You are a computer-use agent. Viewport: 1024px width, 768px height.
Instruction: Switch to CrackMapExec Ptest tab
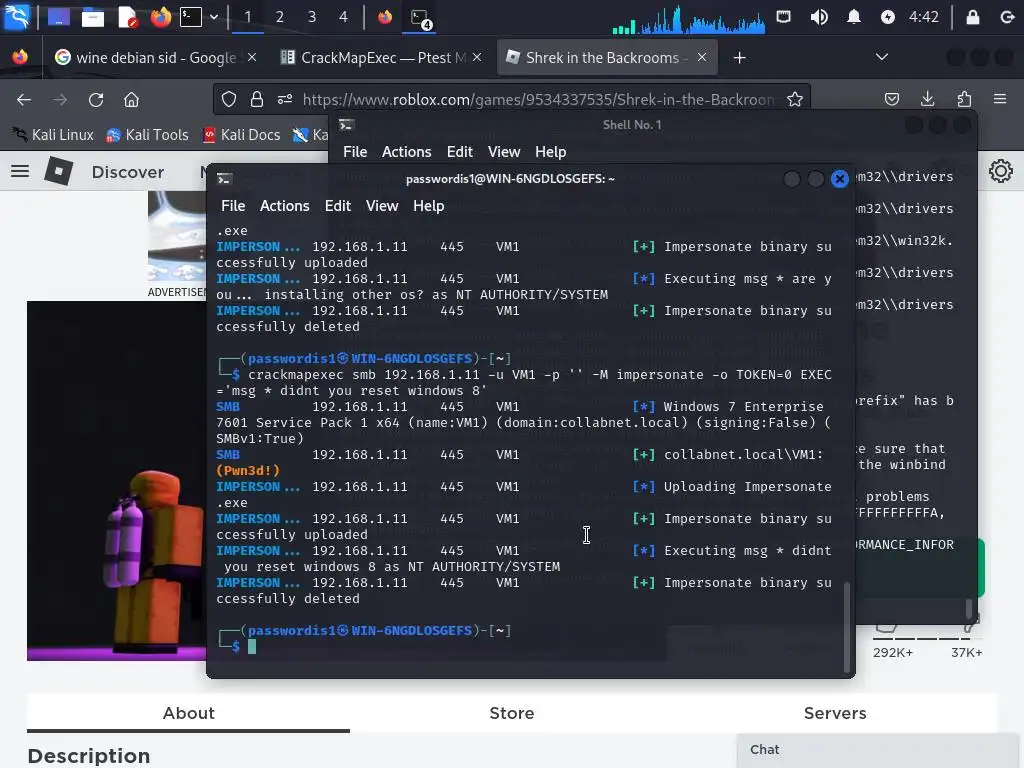coord(381,57)
